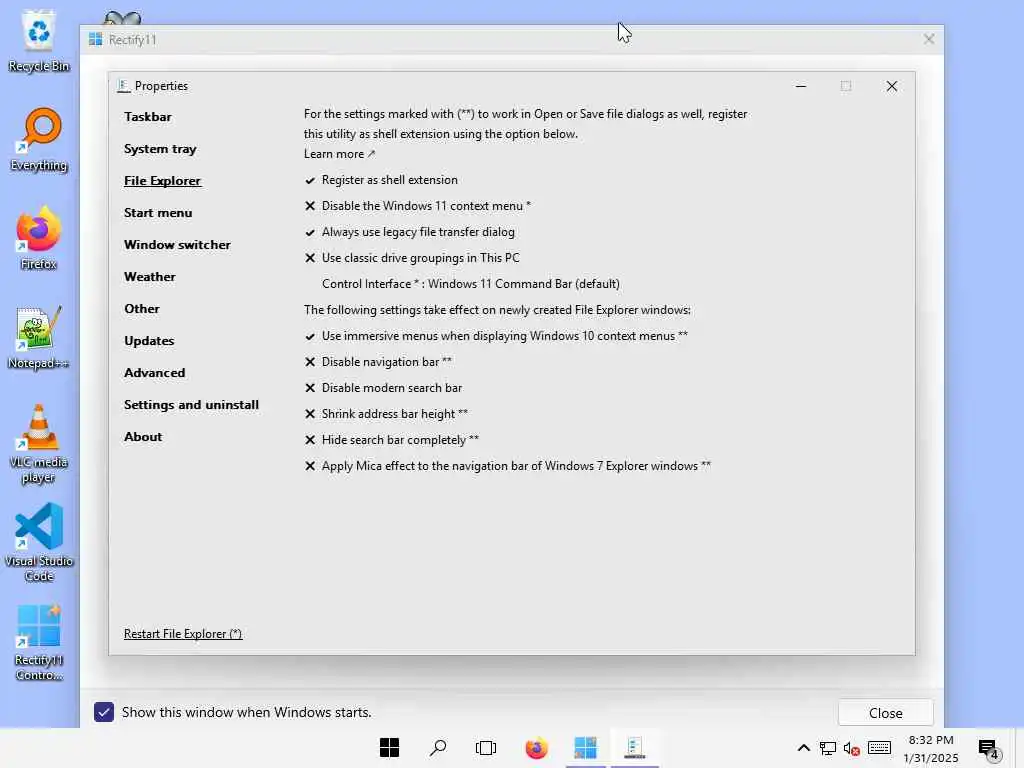The height and width of the screenshot is (768, 1024).
Task: Toggle Apply Mica effect to navigation bar
Action: pyautogui.click(x=507, y=466)
